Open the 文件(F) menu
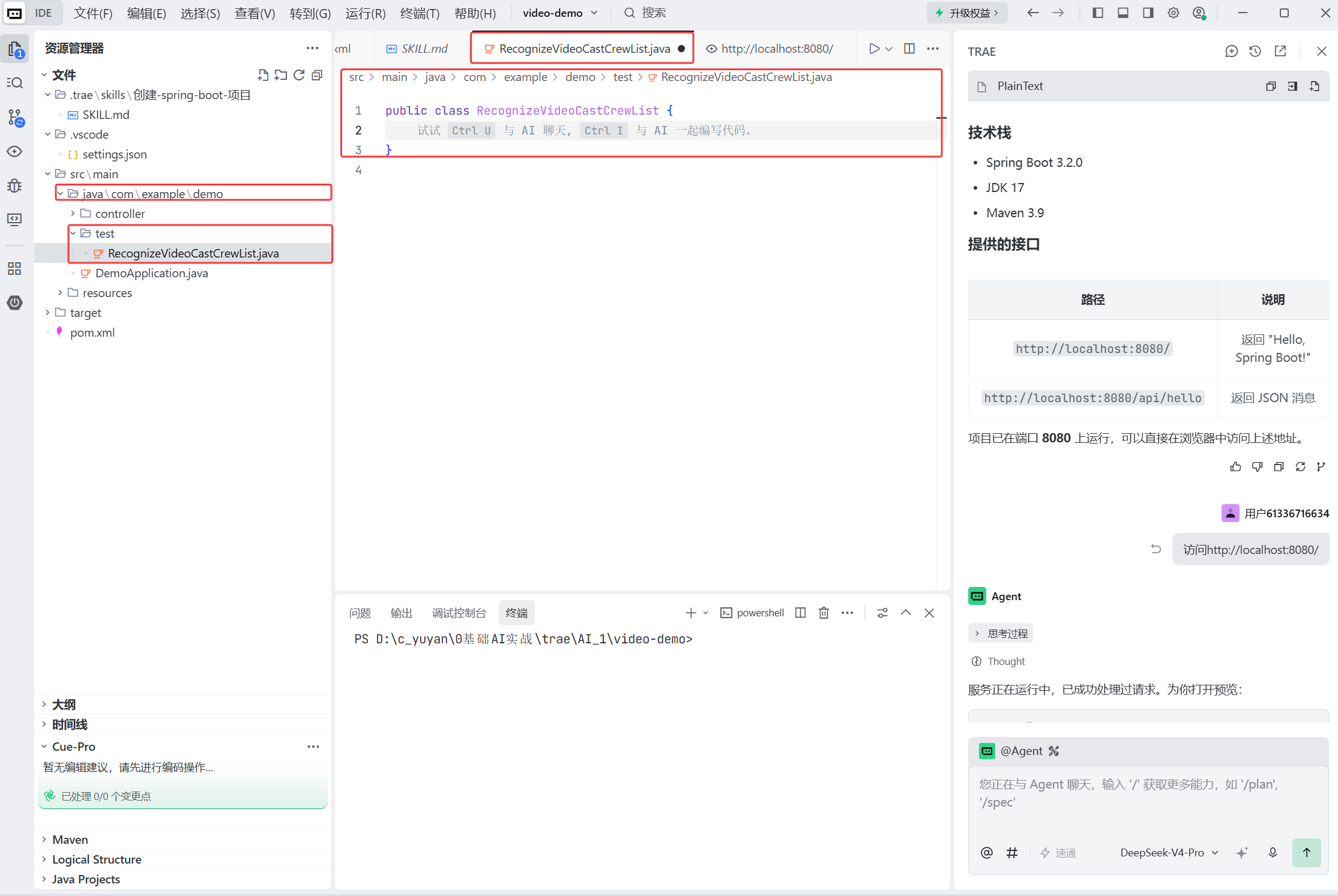 [93, 13]
